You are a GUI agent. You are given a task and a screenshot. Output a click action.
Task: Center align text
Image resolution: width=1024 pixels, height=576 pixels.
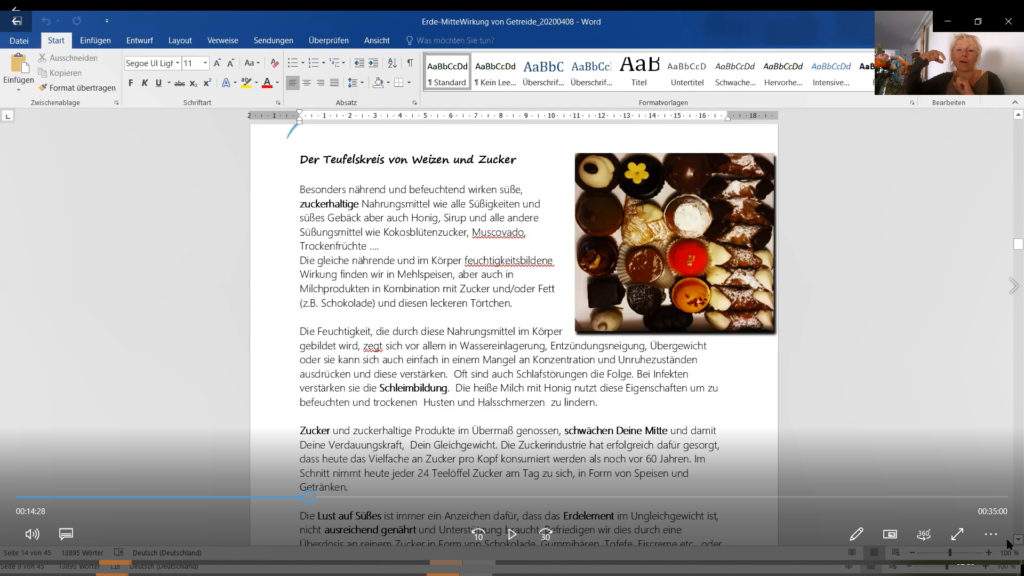coord(306,83)
